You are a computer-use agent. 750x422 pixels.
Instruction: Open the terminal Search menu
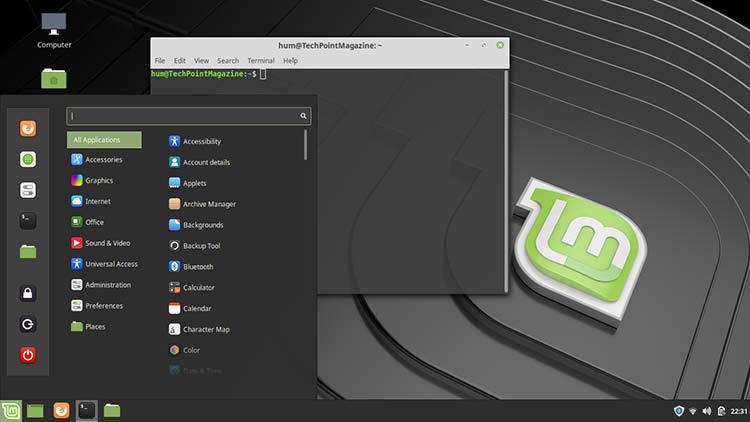[x=228, y=61]
